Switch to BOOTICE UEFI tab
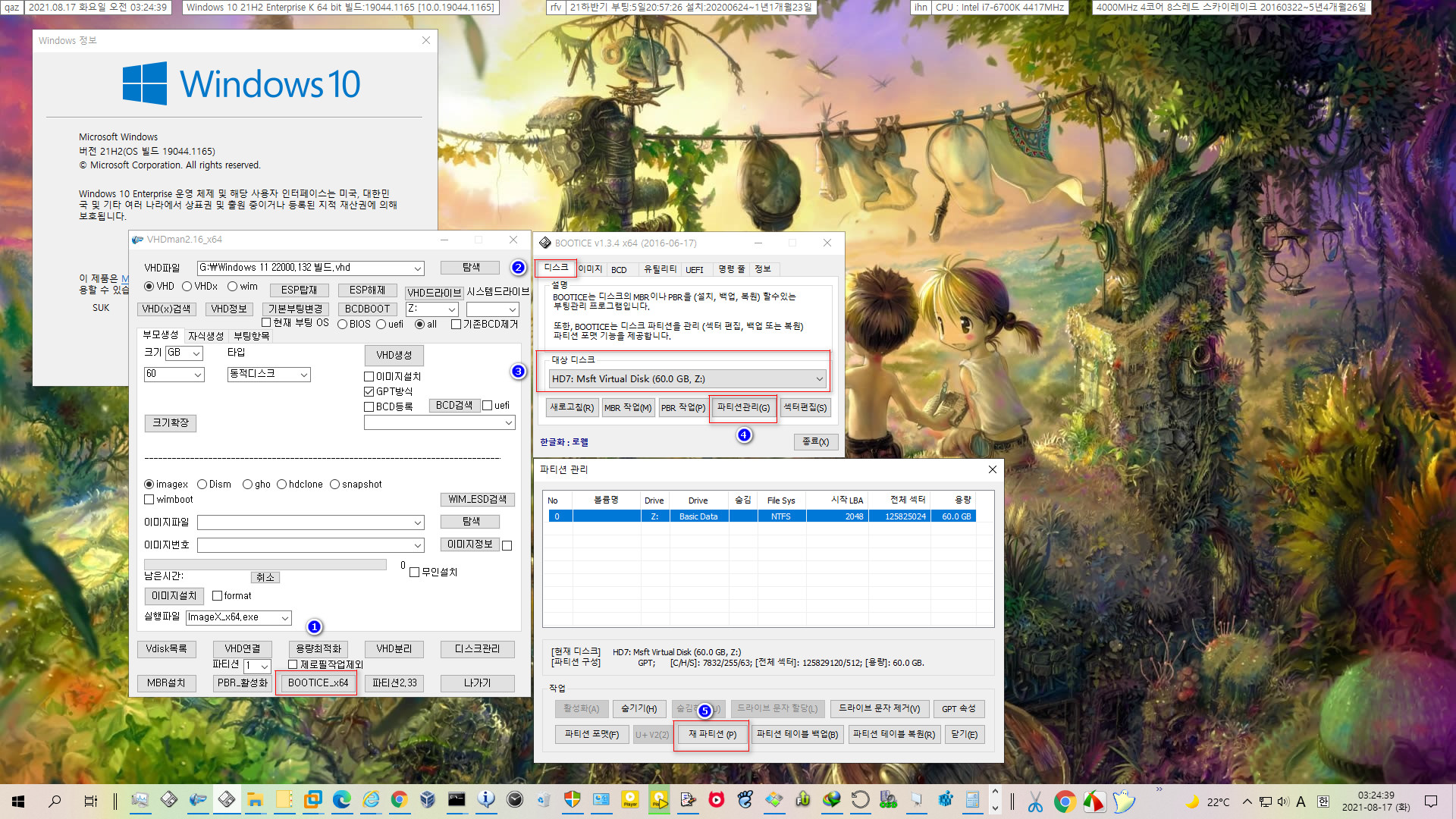 point(695,270)
